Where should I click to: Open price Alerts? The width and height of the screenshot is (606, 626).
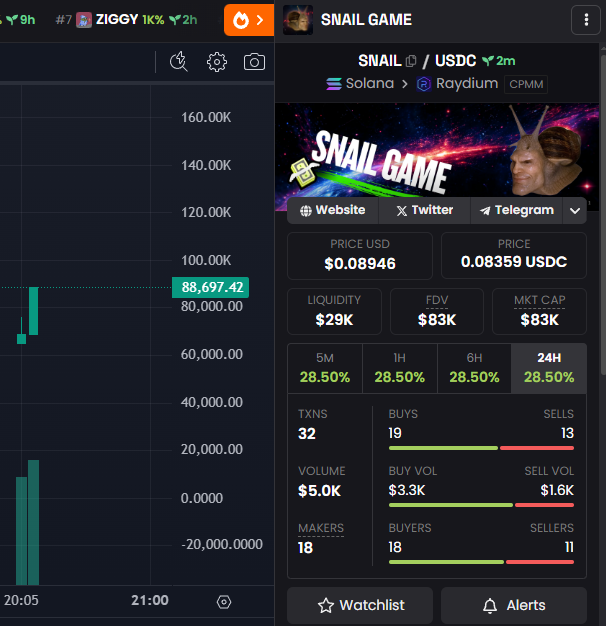[x=514, y=605]
